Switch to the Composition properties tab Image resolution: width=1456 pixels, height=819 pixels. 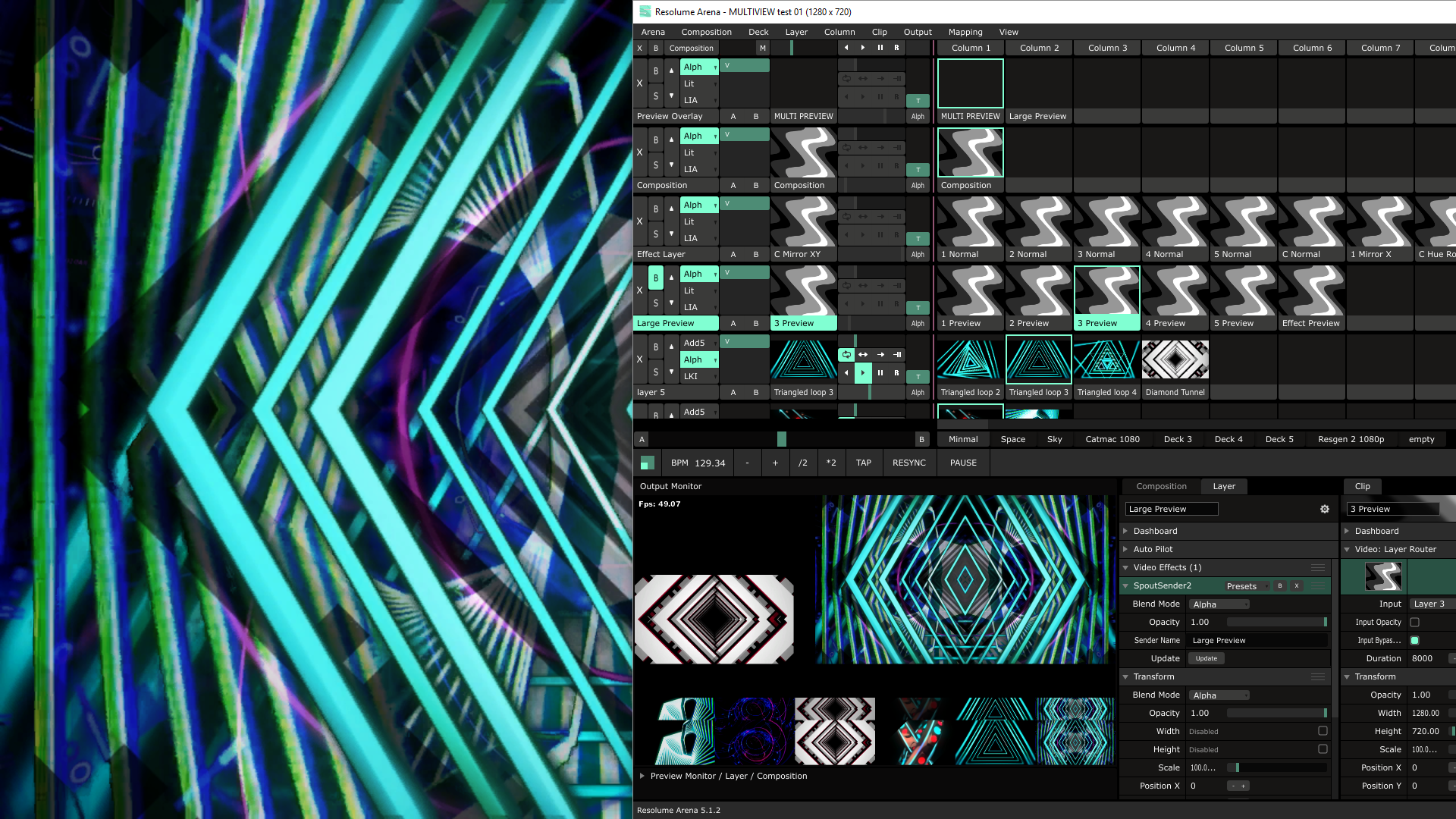pyautogui.click(x=1161, y=486)
